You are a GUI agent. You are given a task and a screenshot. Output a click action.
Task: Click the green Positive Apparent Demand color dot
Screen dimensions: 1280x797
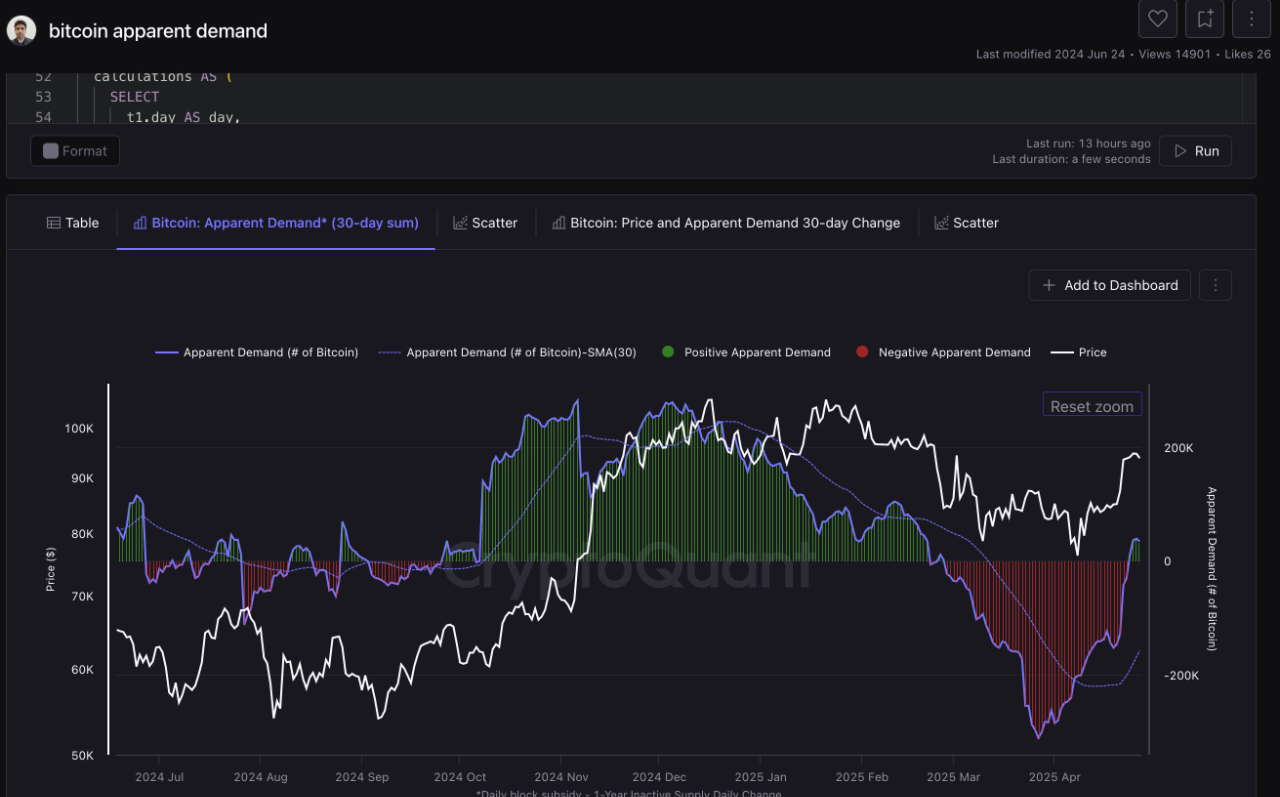pos(667,352)
